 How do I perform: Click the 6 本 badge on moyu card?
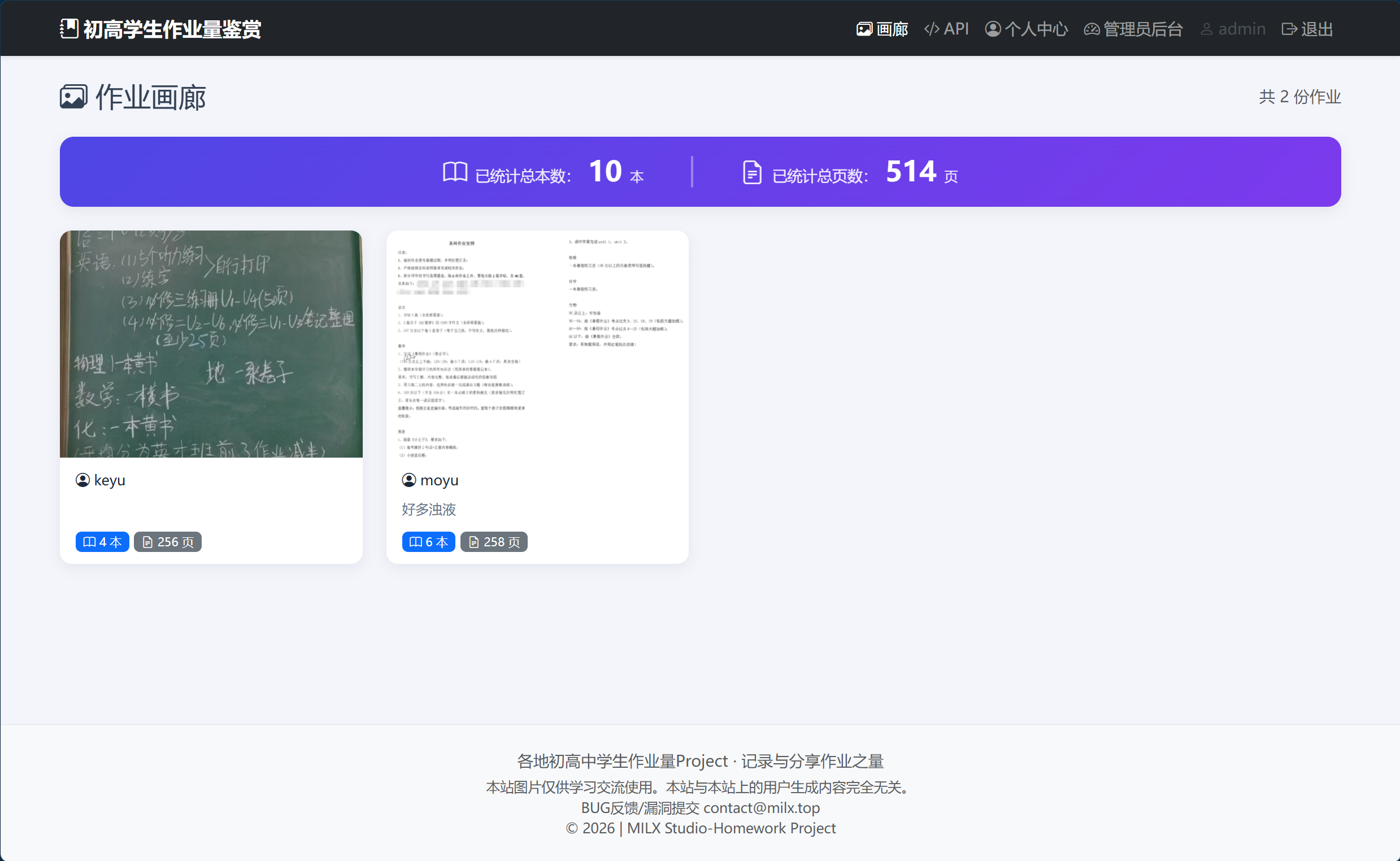pyautogui.click(x=428, y=542)
